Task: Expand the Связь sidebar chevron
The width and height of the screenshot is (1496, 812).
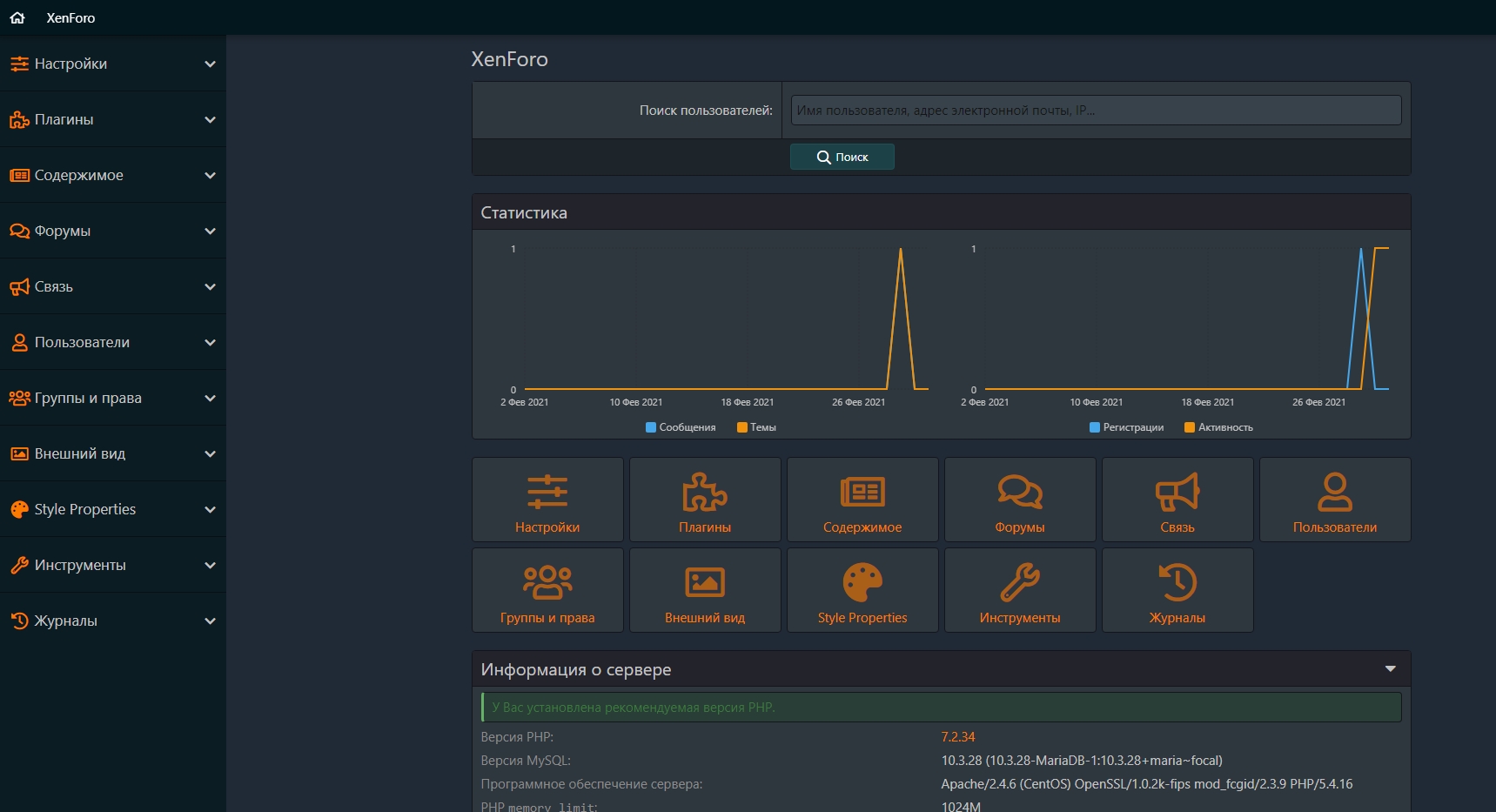Action: [x=210, y=286]
